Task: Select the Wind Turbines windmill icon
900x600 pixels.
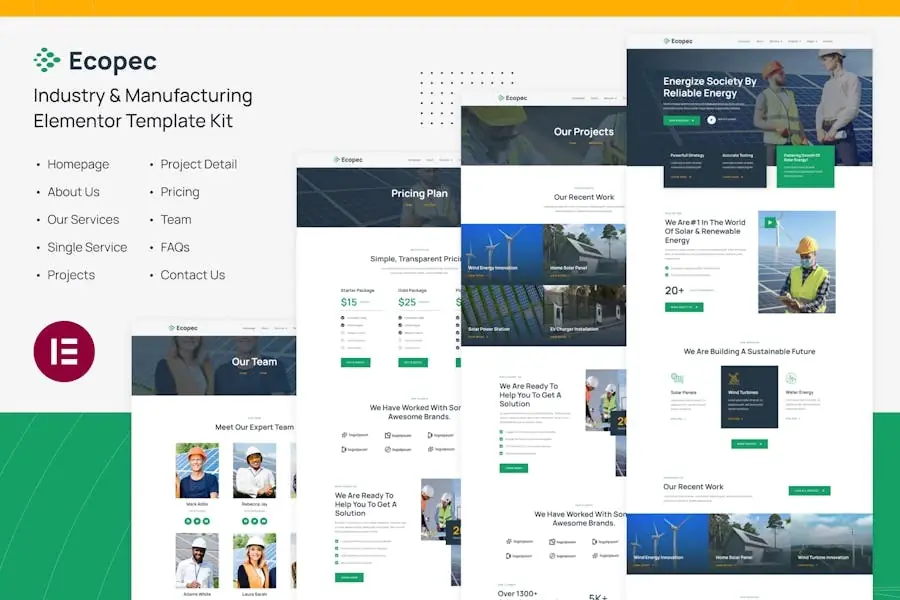Action: (x=734, y=379)
